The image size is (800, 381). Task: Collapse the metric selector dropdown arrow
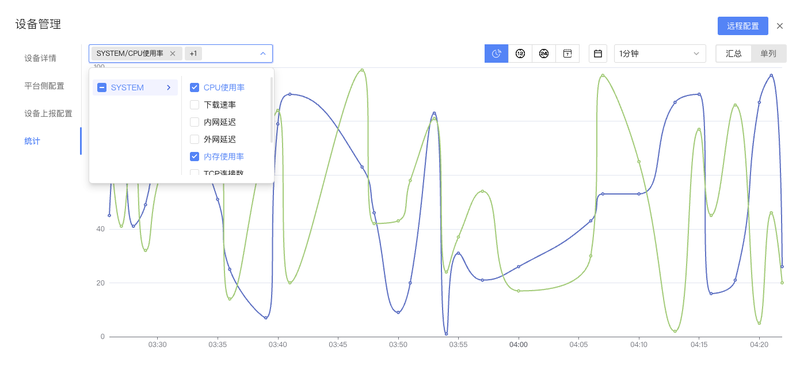263,54
